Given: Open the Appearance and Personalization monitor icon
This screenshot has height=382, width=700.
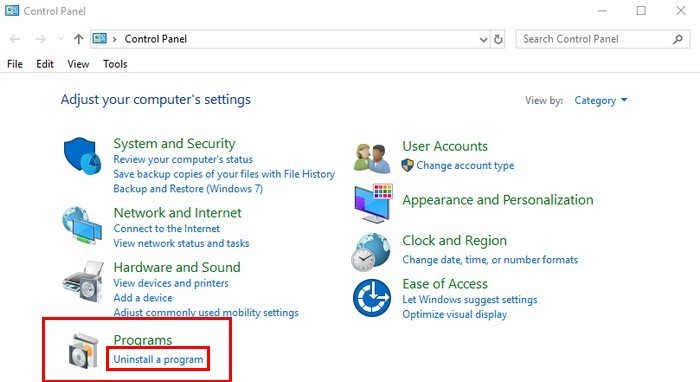Looking at the screenshot, I should [373, 203].
